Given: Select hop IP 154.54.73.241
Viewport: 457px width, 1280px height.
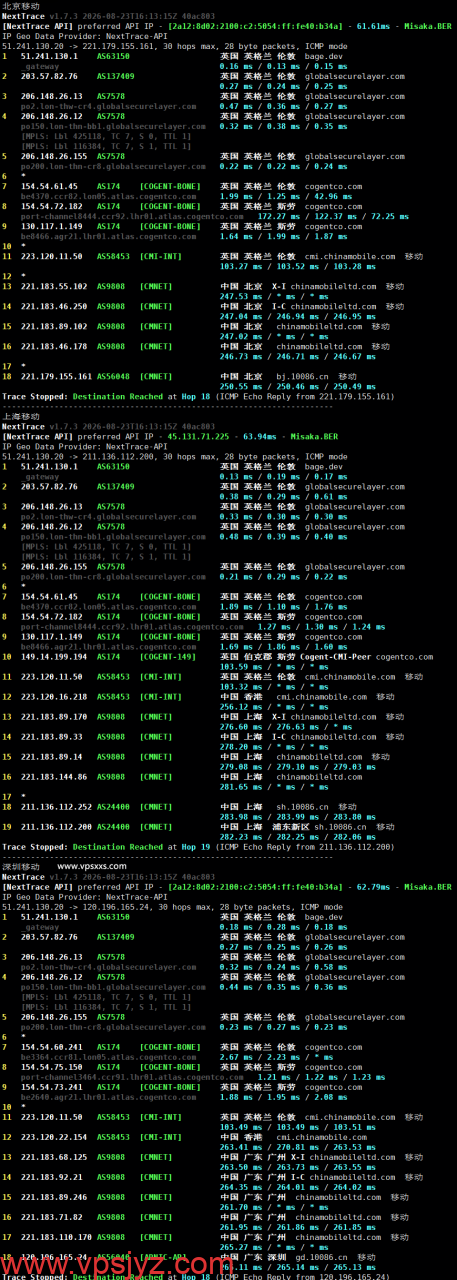Looking at the screenshot, I should click(50, 1086).
